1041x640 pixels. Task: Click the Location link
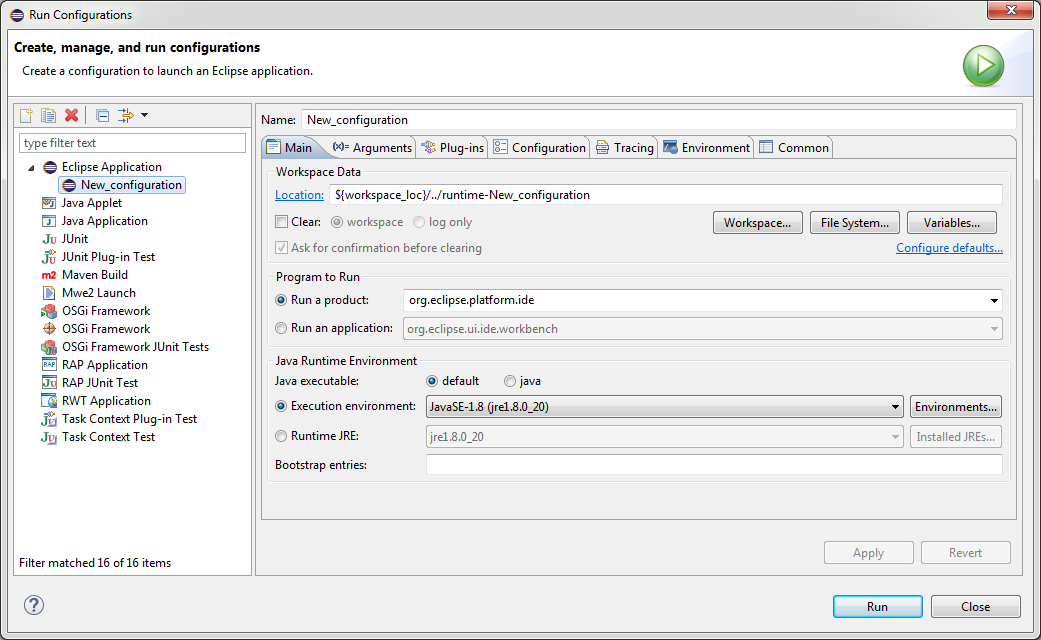[x=299, y=195]
